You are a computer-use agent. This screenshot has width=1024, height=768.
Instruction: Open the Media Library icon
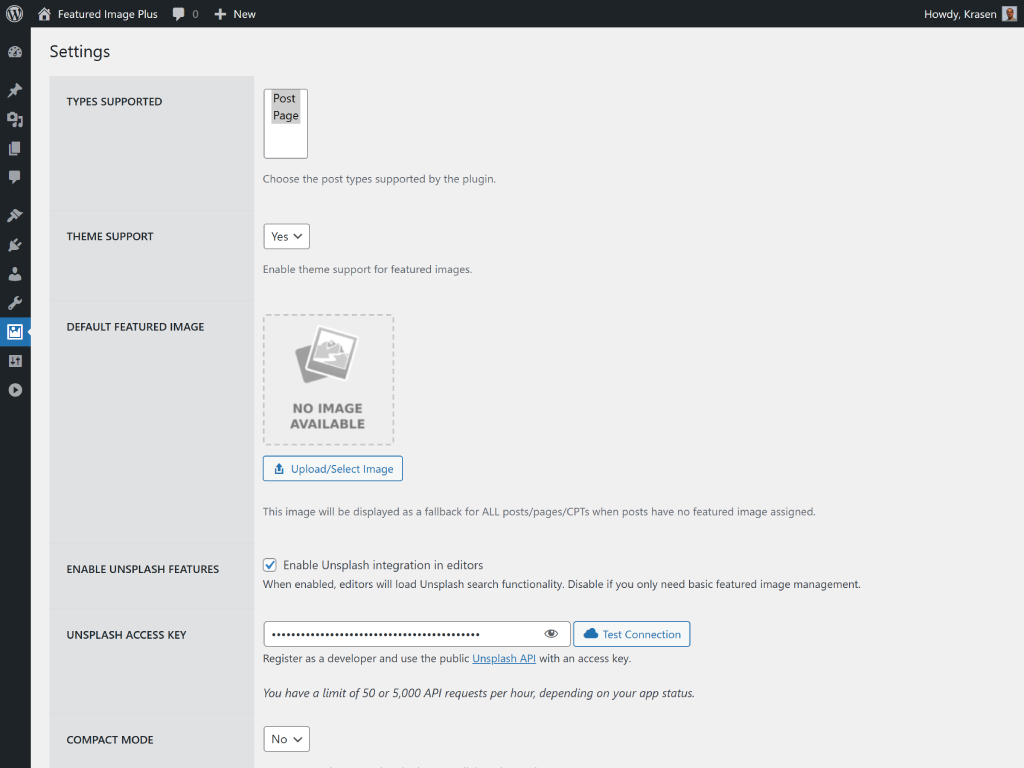coord(15,119)
